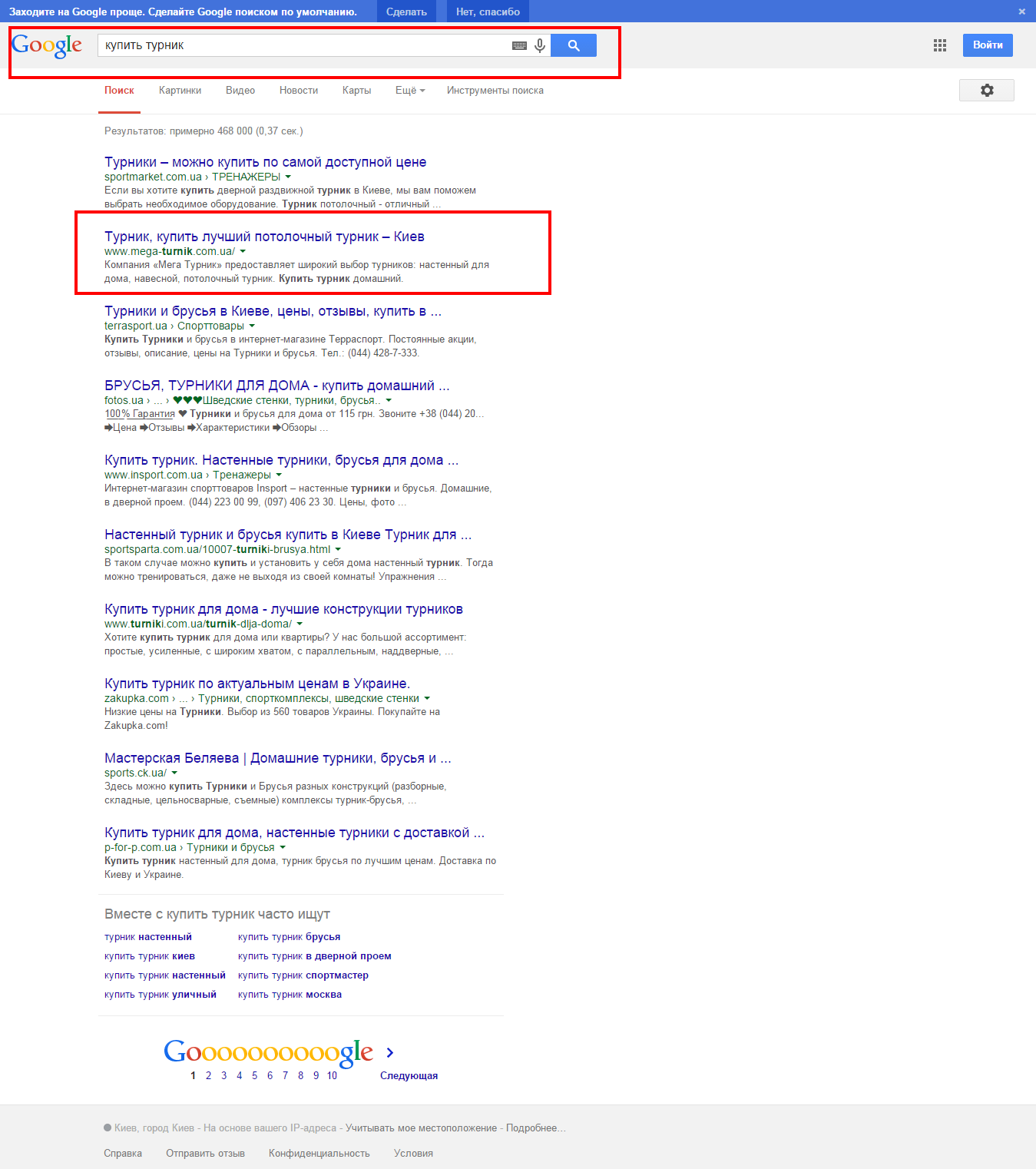The image size is (1036, 1169).
Task: Expand dropdown arrow on zakupka.com result
Action: coord(427,698)
